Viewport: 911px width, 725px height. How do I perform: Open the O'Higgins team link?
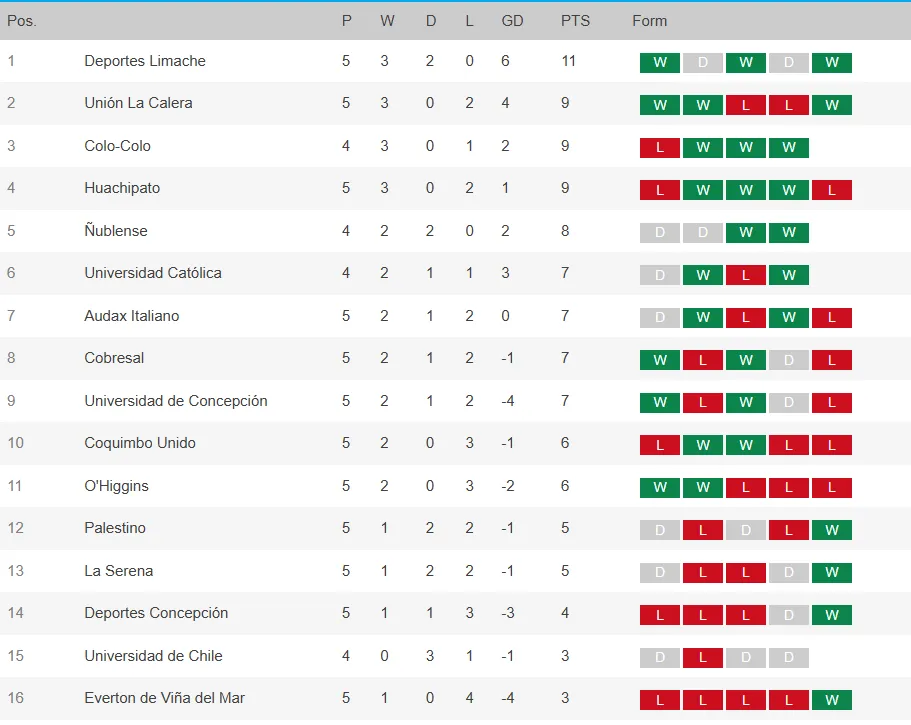tap(116, 486)
